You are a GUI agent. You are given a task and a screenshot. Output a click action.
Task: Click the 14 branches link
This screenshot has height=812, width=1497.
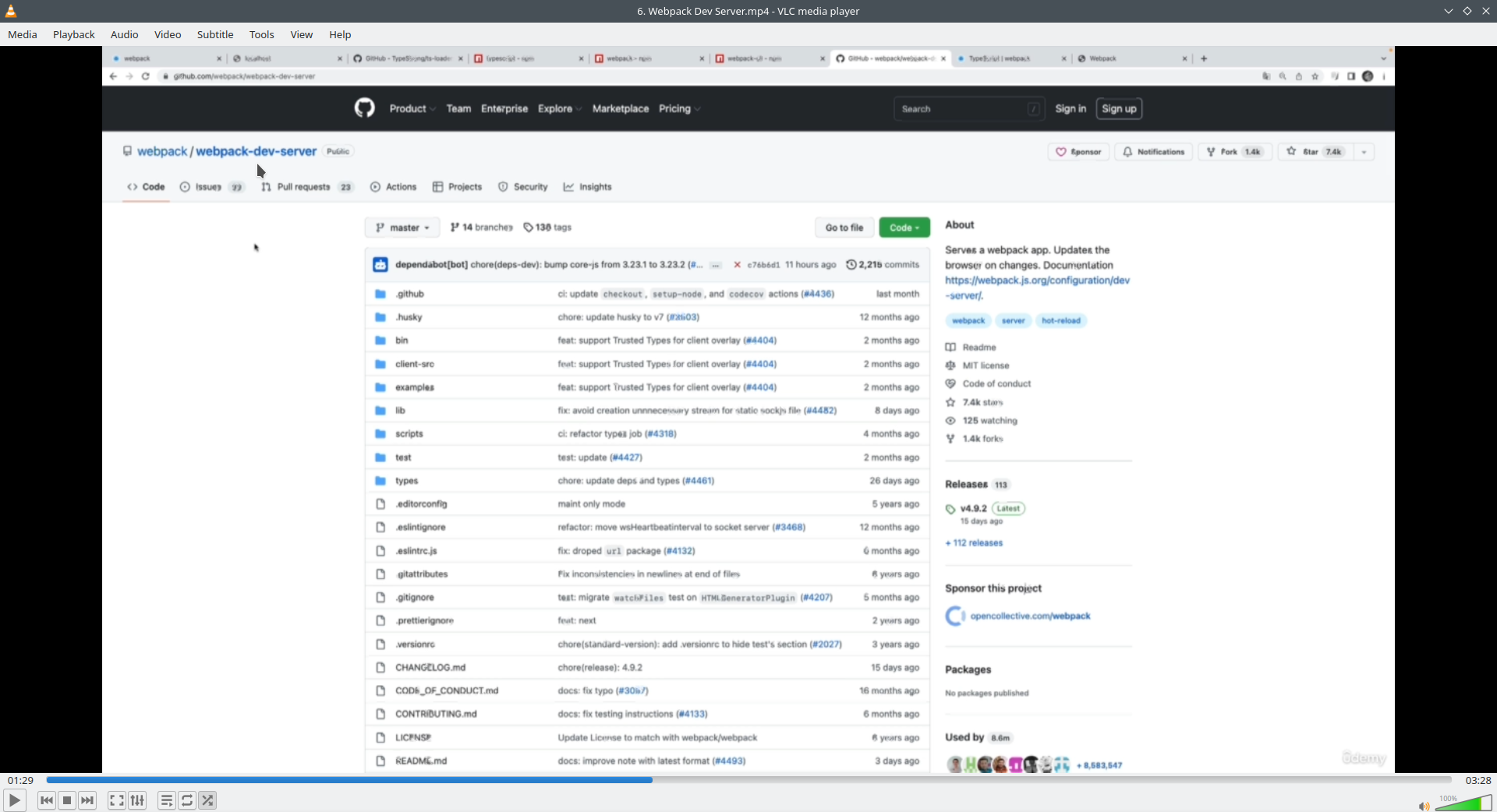[x=481, y=228]
